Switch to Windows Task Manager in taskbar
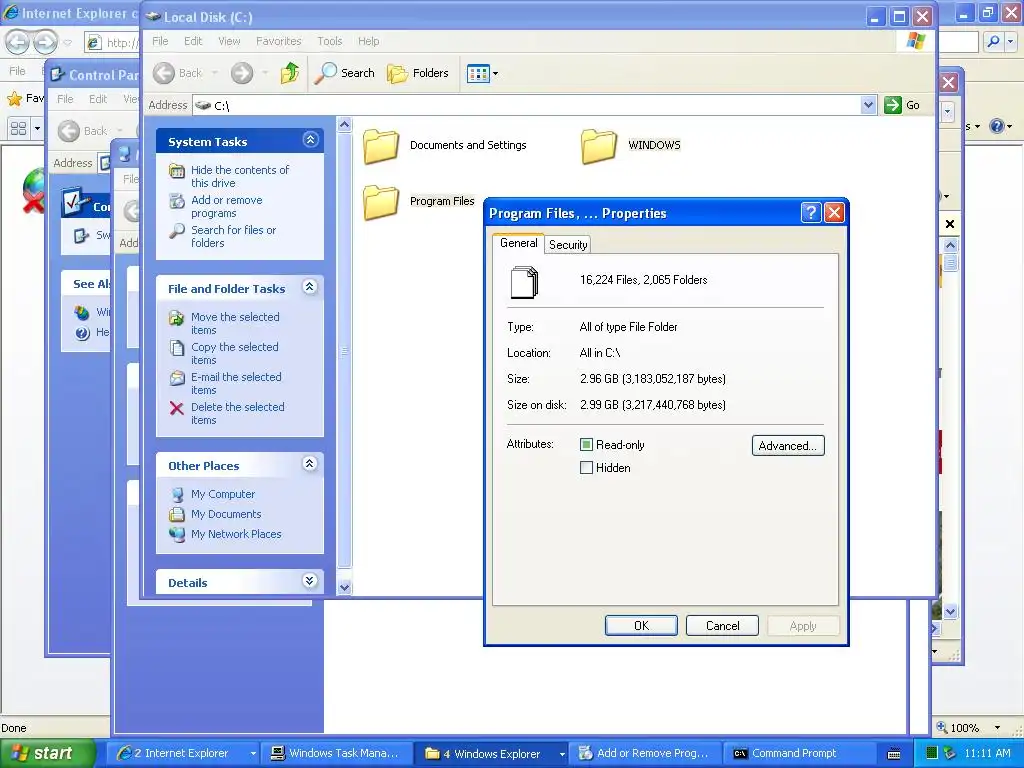Screen dimensions: 1024x768 [336, 754]
